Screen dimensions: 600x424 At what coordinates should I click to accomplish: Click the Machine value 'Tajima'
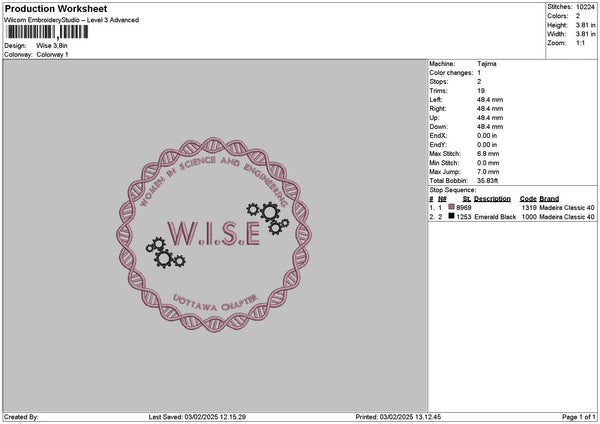coord(487,64)
